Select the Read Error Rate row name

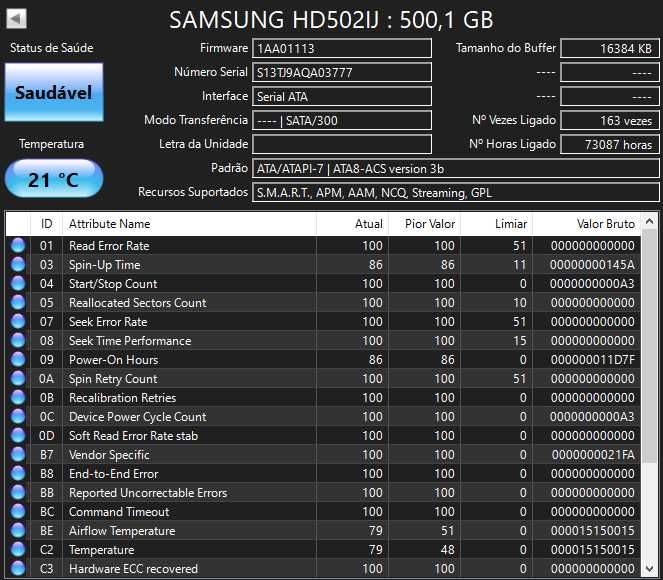109,246
